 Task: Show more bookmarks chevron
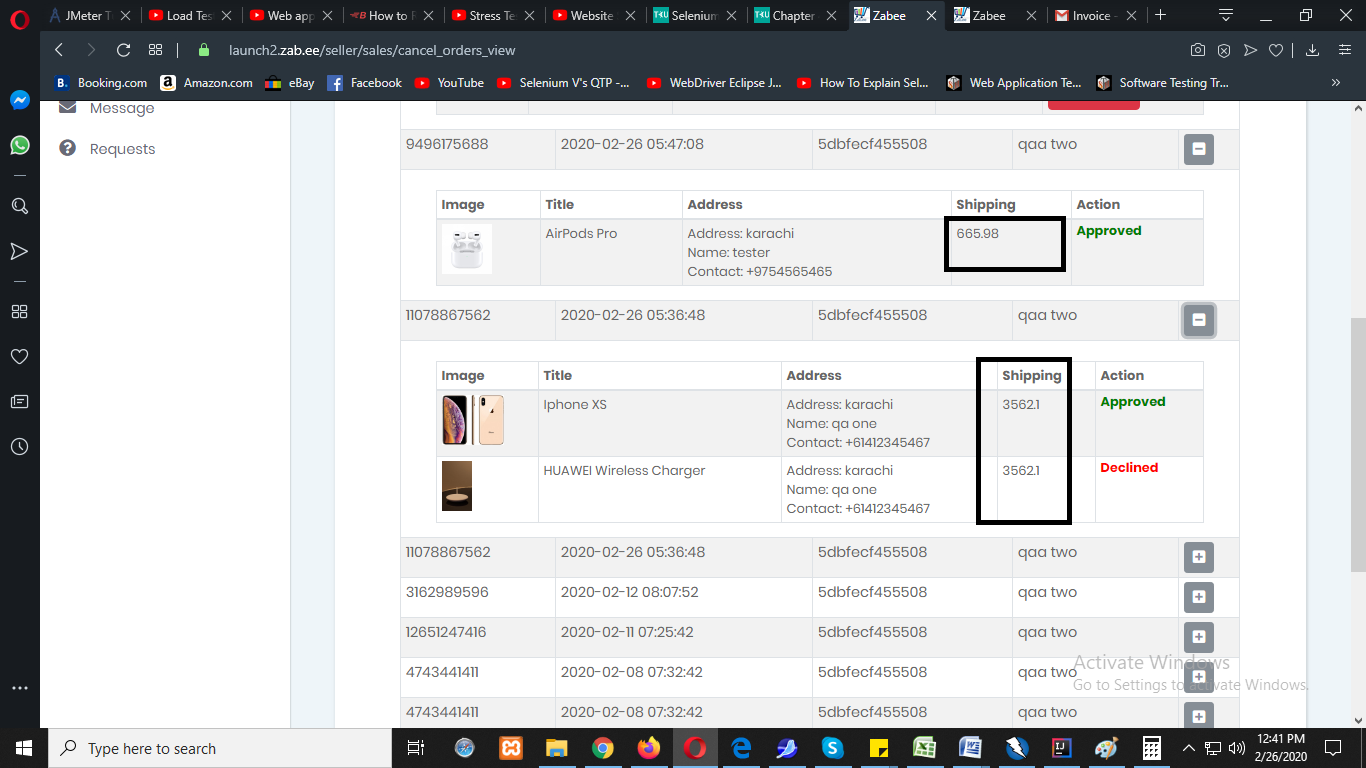[x=1336, y=83]
